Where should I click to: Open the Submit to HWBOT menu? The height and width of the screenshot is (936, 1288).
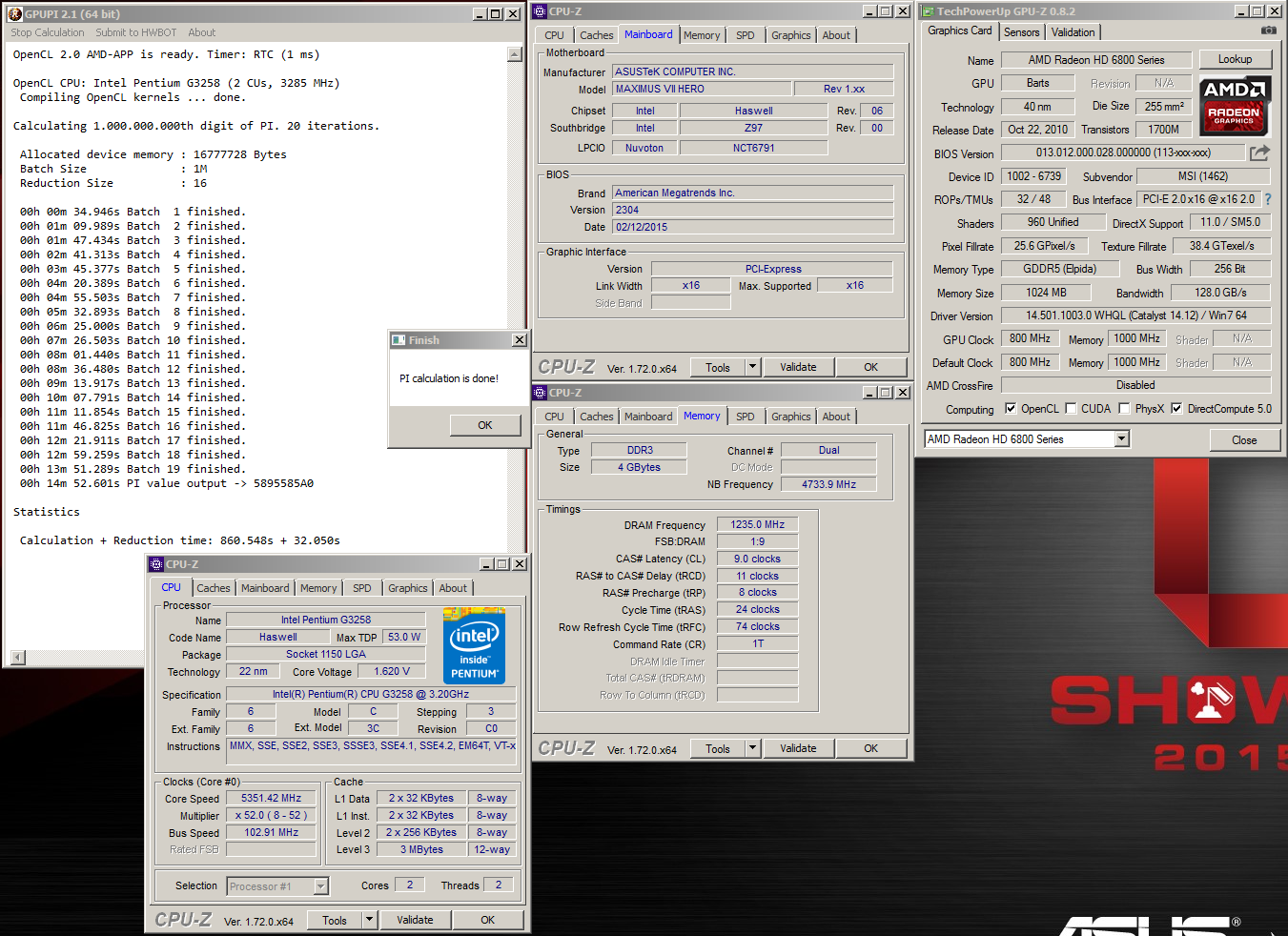135,32
